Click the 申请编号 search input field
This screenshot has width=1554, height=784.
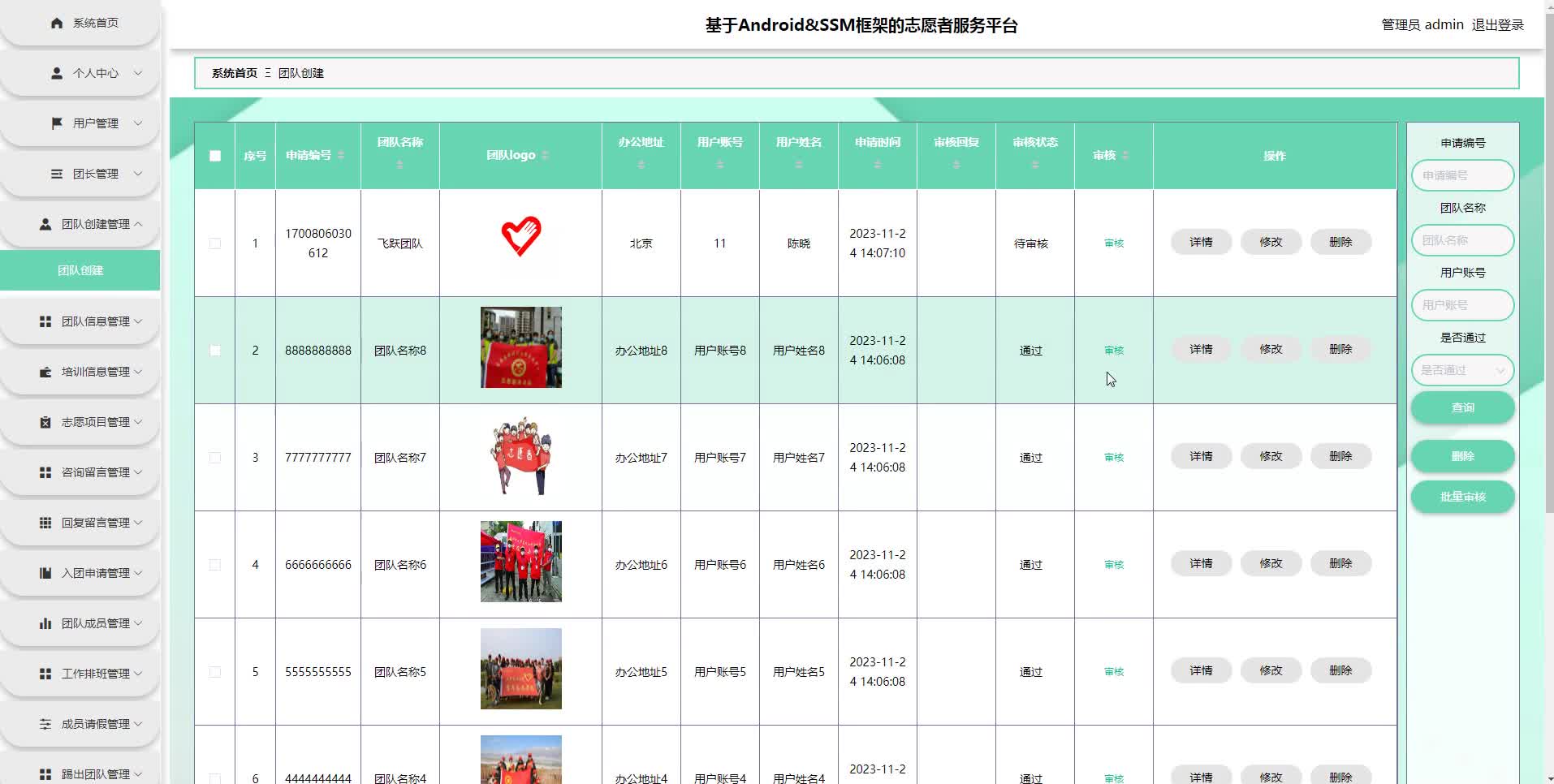click(x=1462, y=175)
